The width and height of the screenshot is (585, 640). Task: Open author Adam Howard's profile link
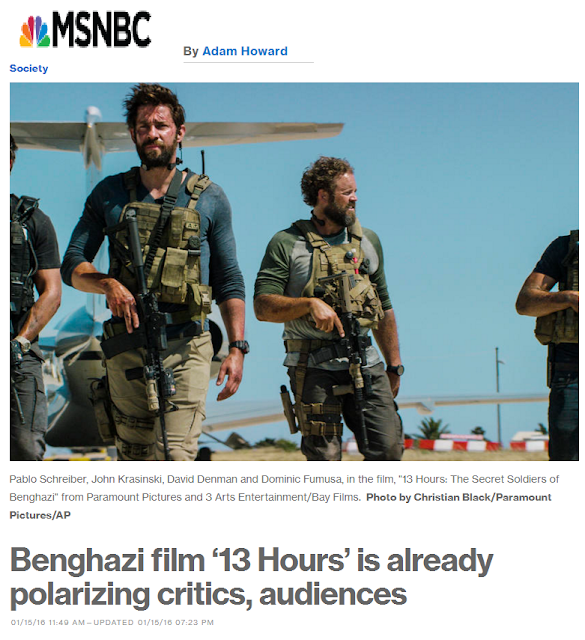pos(245,51)
